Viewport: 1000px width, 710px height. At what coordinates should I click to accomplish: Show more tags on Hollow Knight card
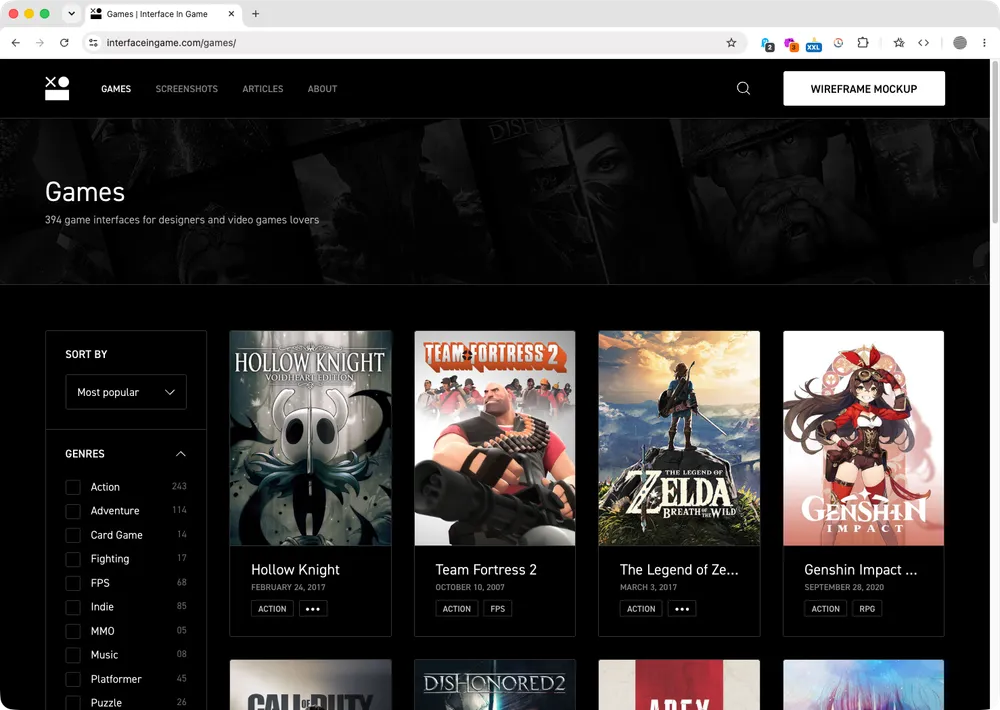pyautogui.click(x=312, y=609)
